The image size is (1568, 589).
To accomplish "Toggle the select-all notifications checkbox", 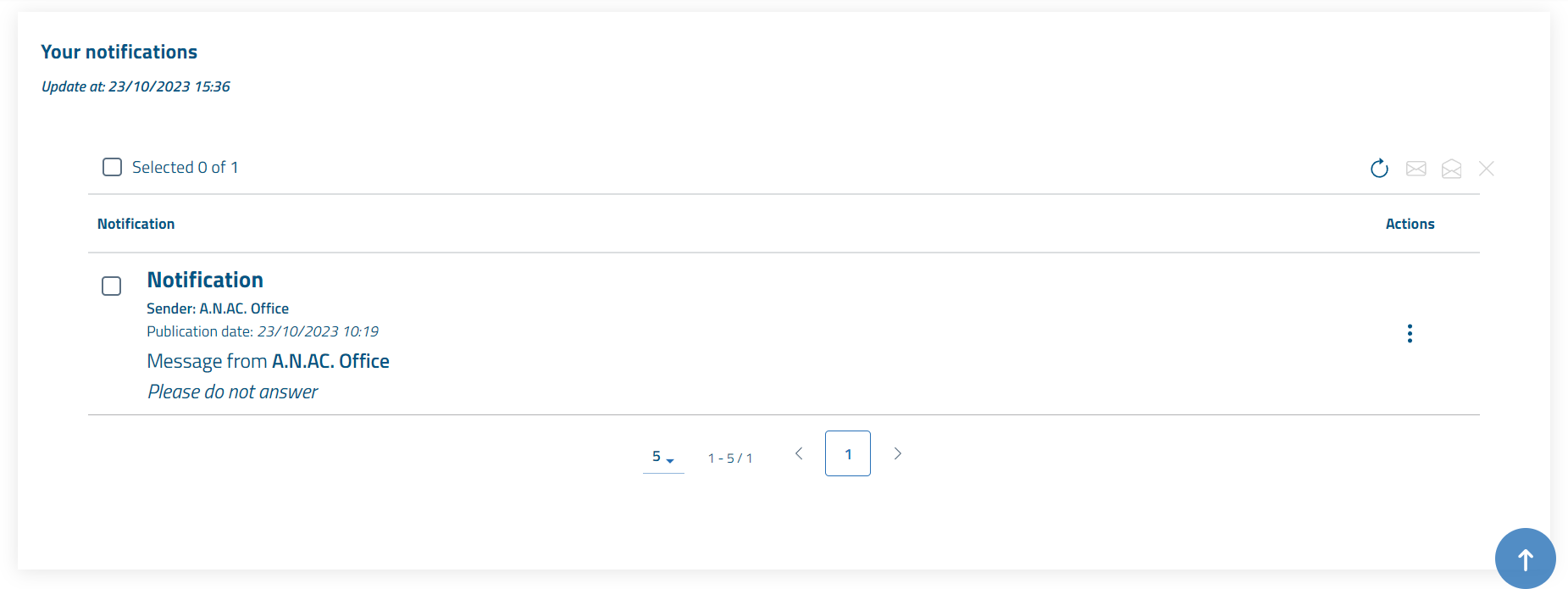I will pos(112,167).
